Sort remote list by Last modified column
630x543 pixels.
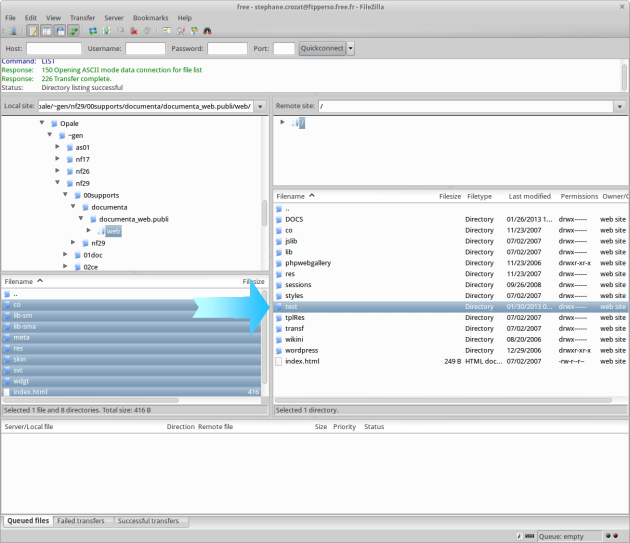(530, 197)
